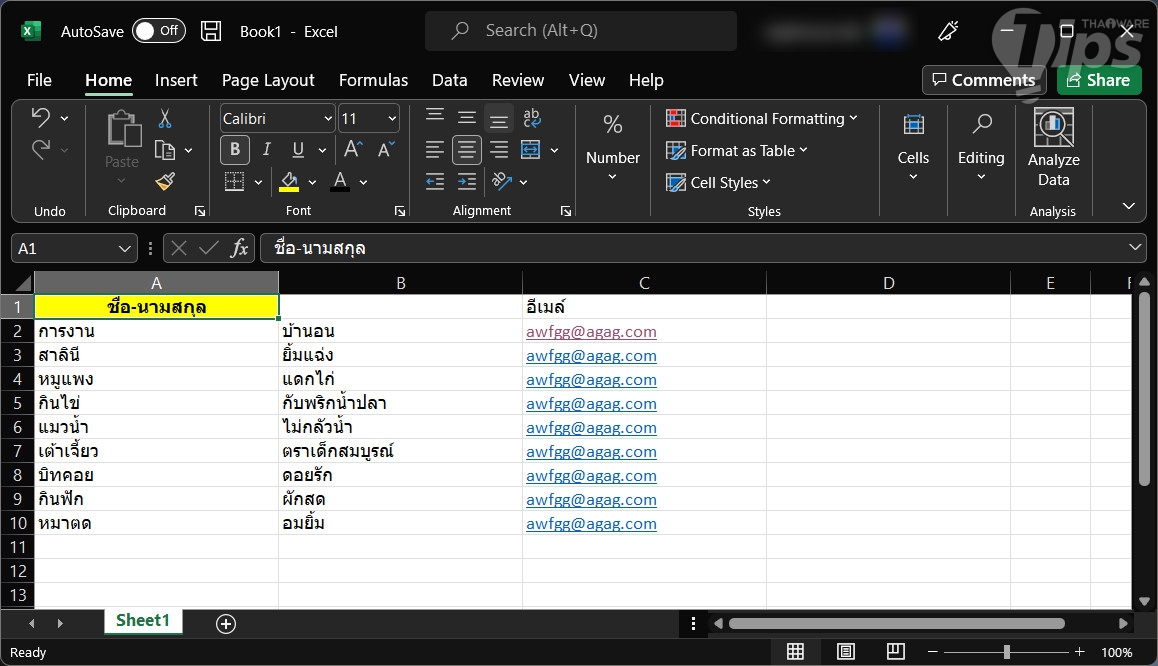Image resolution: width=1158 pixels, height=666 pixels.
Task: Open the email link in cell C2
Action: click(591, 332)
